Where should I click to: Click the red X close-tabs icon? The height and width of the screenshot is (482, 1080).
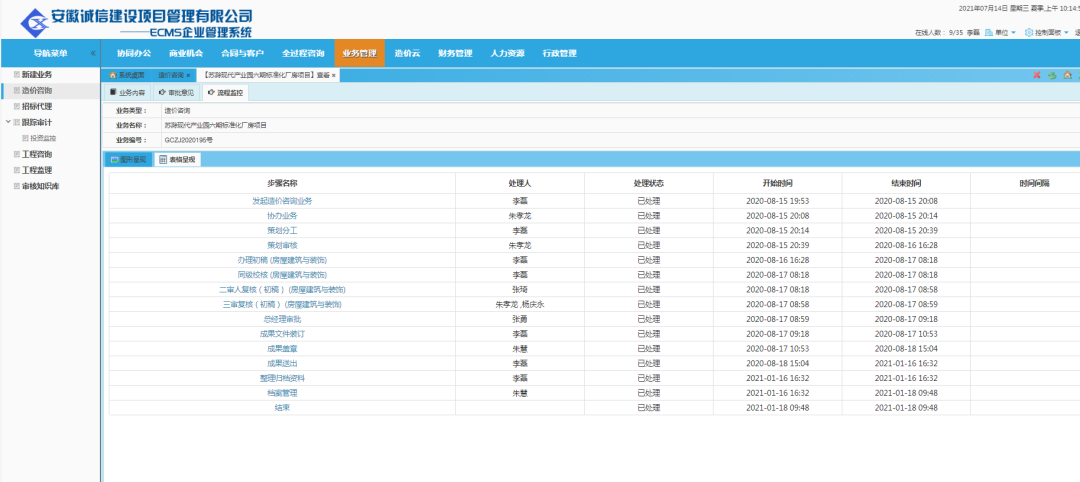(x=1037, y=75)
